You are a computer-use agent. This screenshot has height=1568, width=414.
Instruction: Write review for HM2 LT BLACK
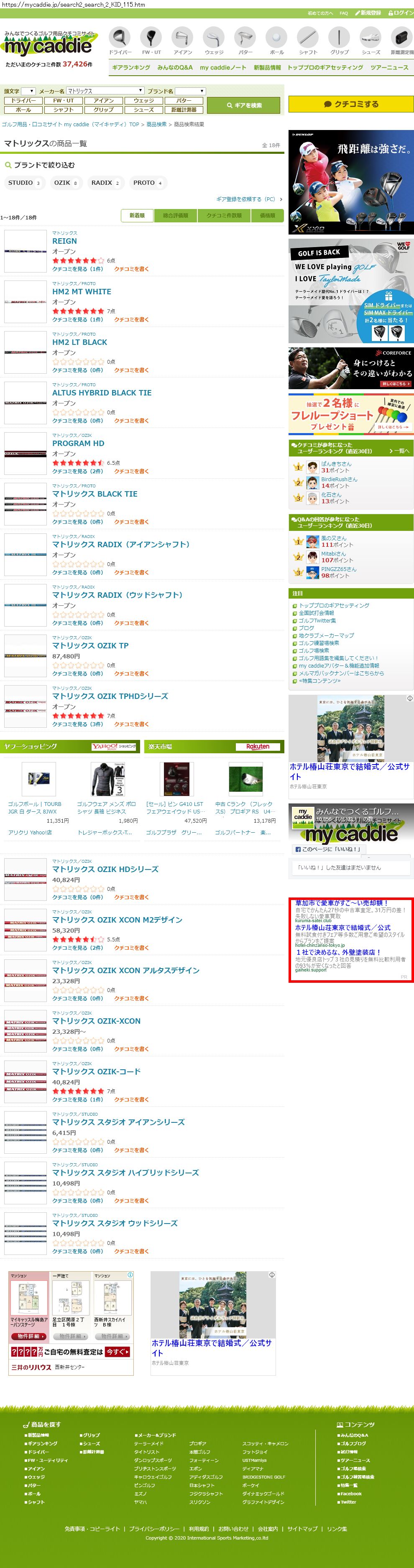coord(131,370)
